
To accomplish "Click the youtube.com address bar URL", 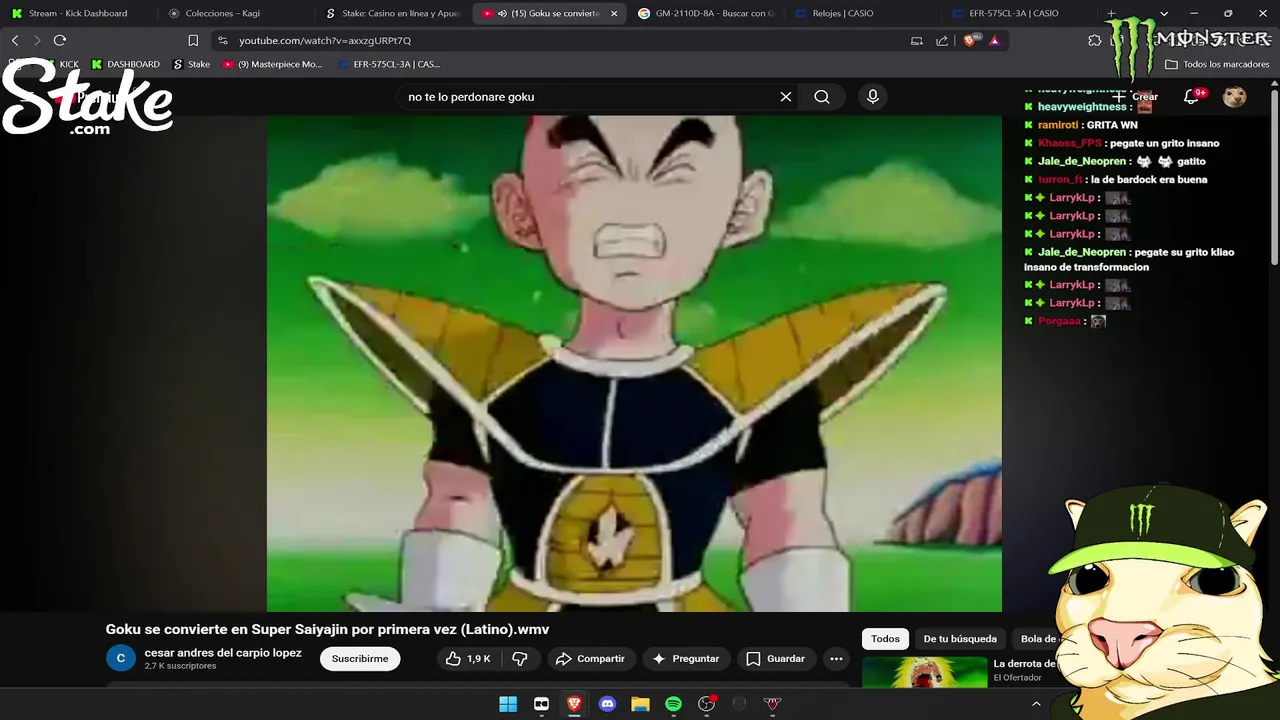I will click(x=325, y=41).
